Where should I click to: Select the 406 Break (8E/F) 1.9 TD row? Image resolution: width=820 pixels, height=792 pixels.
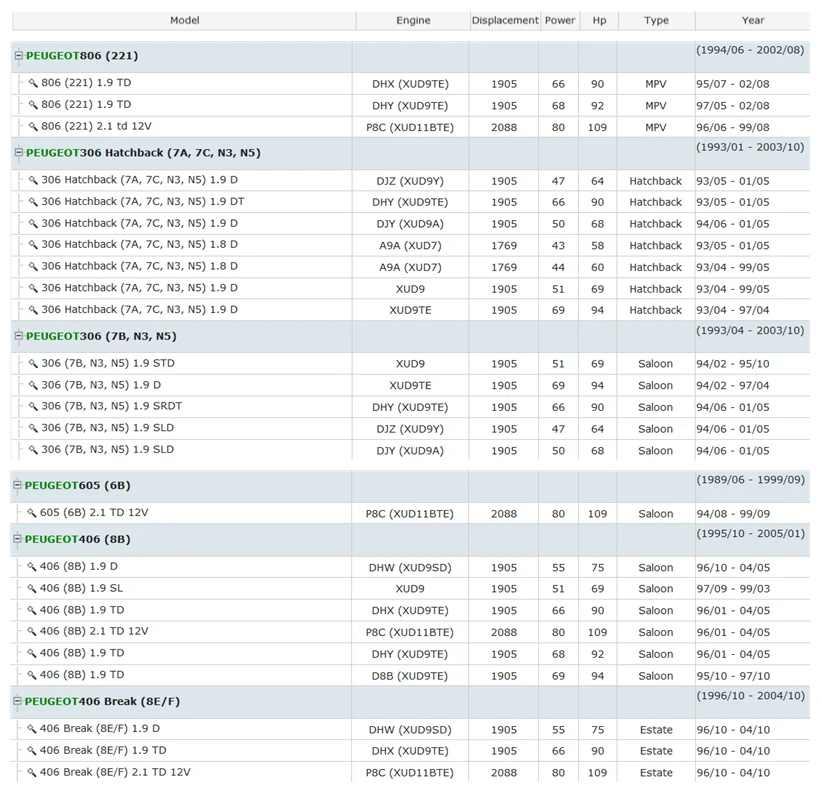pyautogui.click(x=411, y=751)
